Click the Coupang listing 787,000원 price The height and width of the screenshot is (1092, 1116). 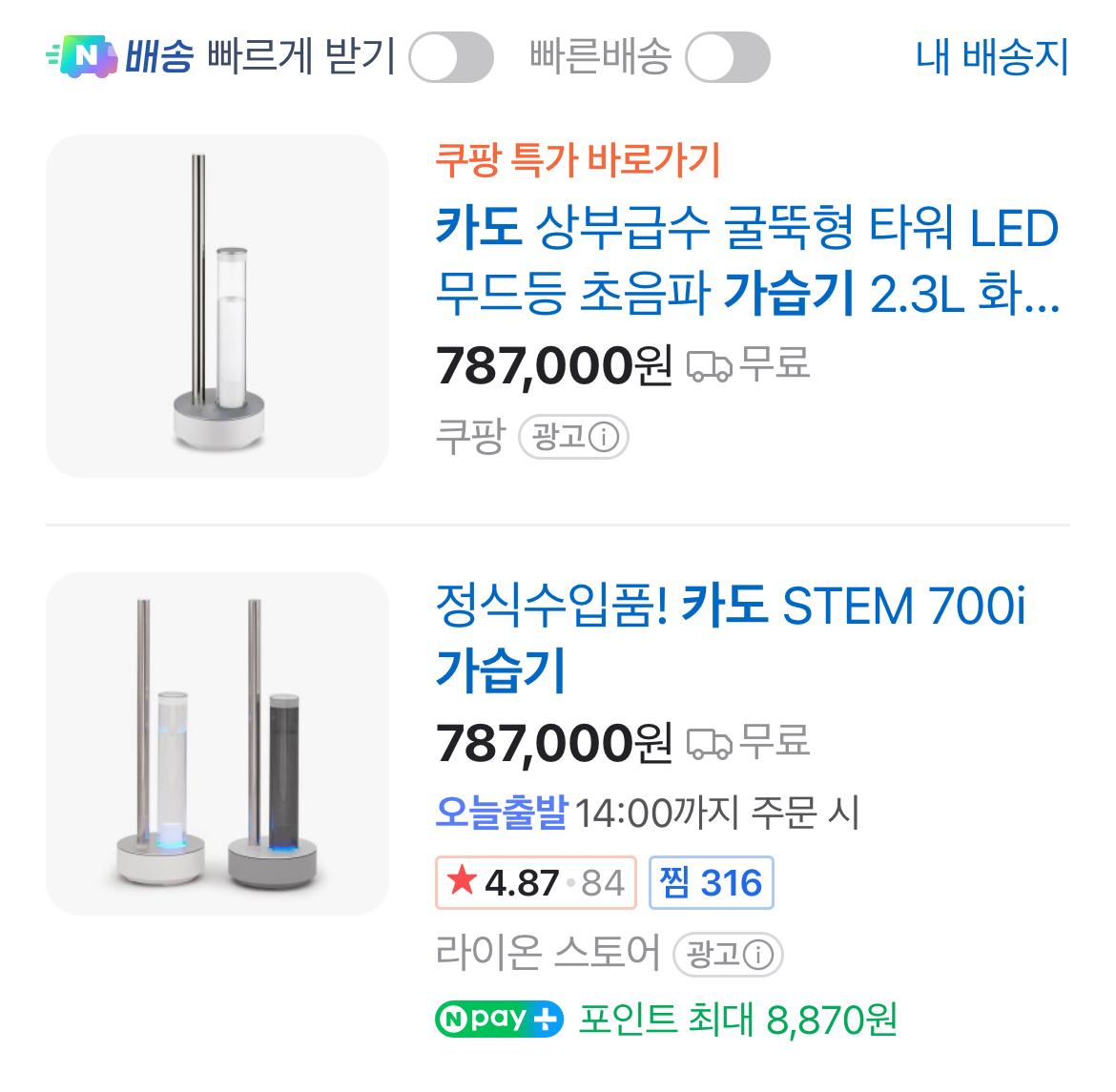tap(554, 365)
